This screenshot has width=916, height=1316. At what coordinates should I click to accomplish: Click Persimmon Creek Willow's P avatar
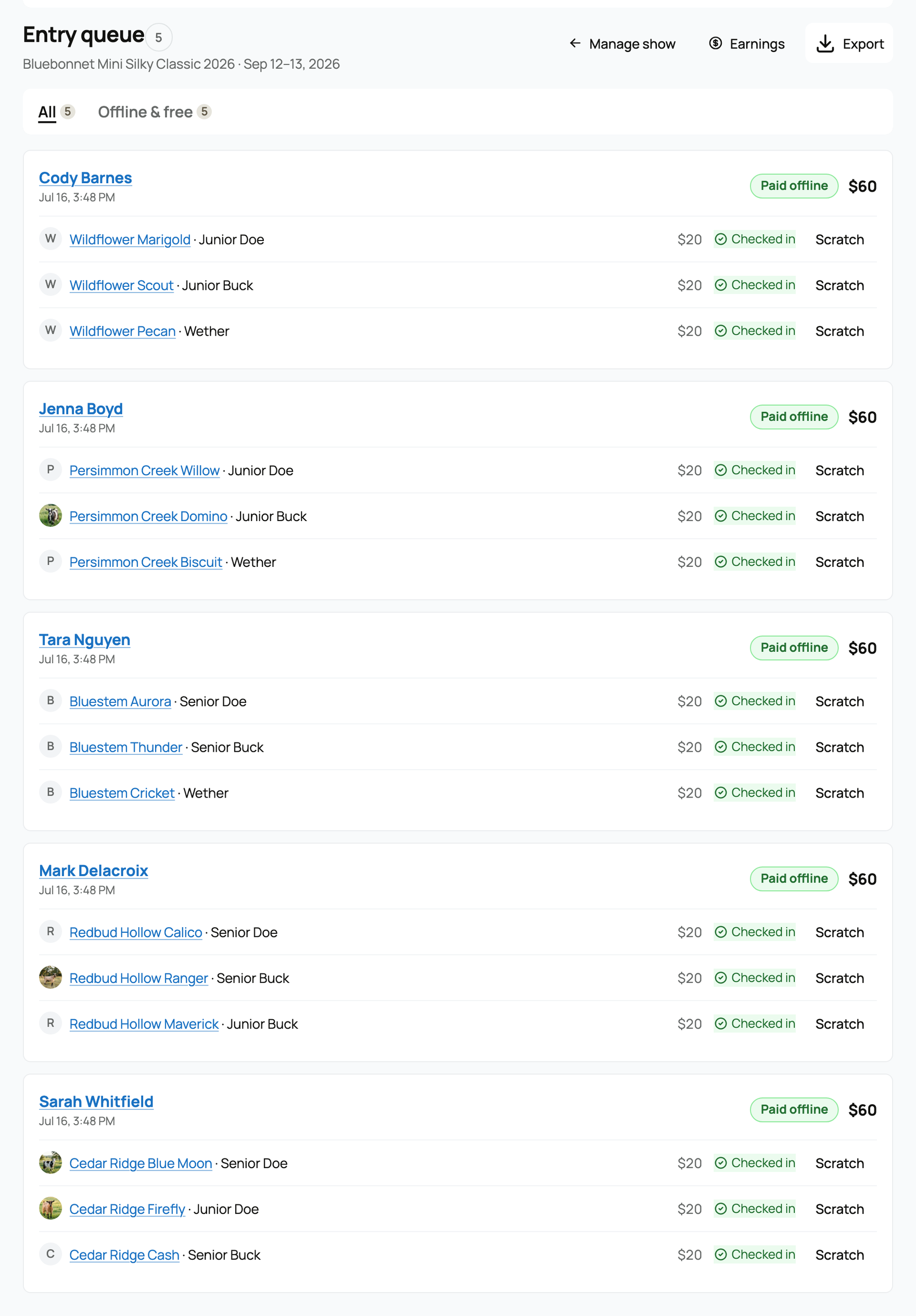click(x=50, y=470)
